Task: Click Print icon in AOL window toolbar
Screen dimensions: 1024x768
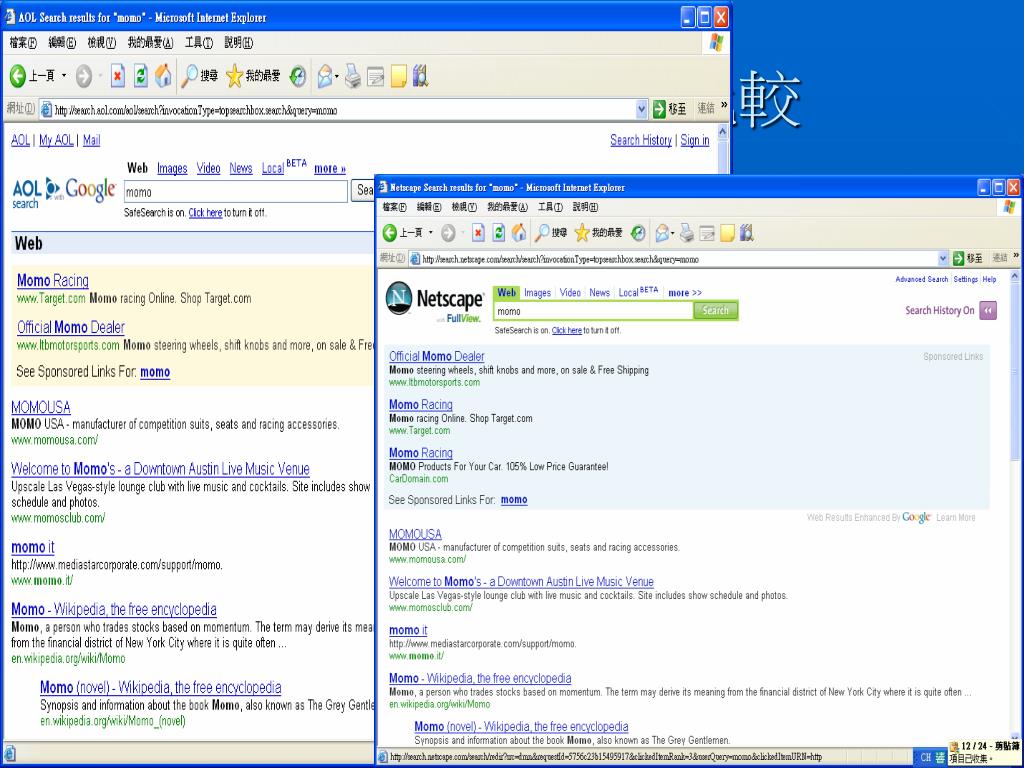Action: point(353,76)
